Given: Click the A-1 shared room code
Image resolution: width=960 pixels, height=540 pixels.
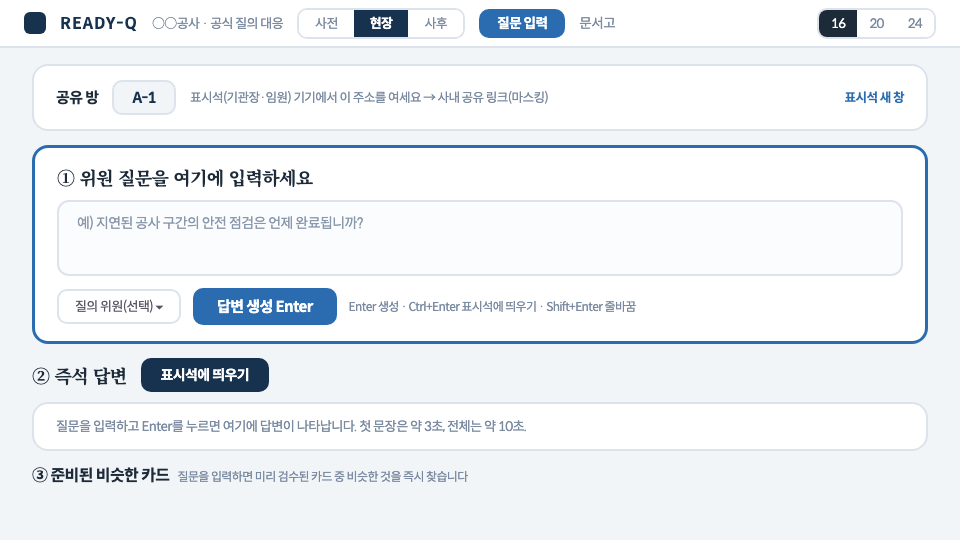Looking at the screenshot, I should (144, 97).
